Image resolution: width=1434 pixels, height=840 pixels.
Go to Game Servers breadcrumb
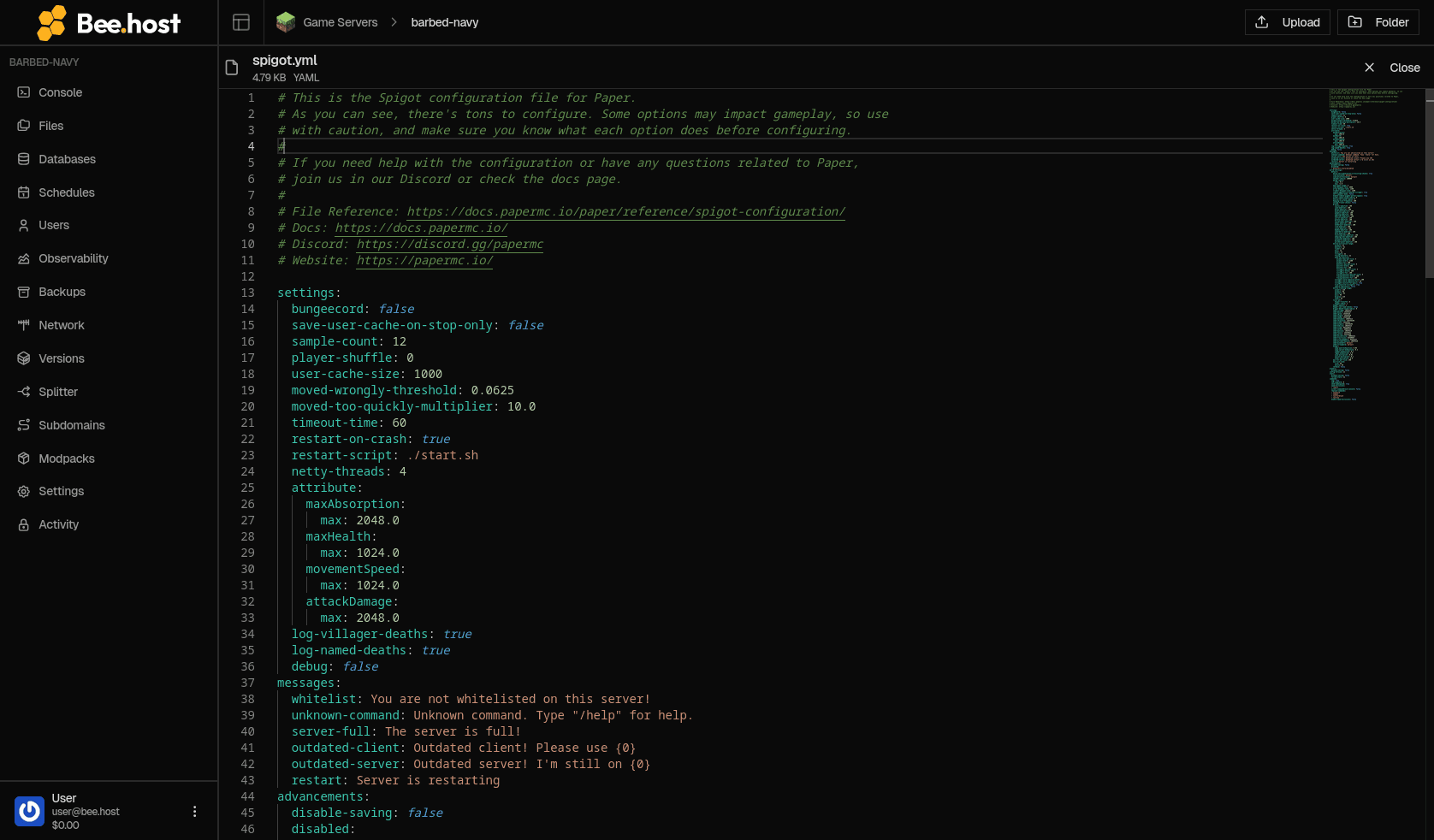340,22
